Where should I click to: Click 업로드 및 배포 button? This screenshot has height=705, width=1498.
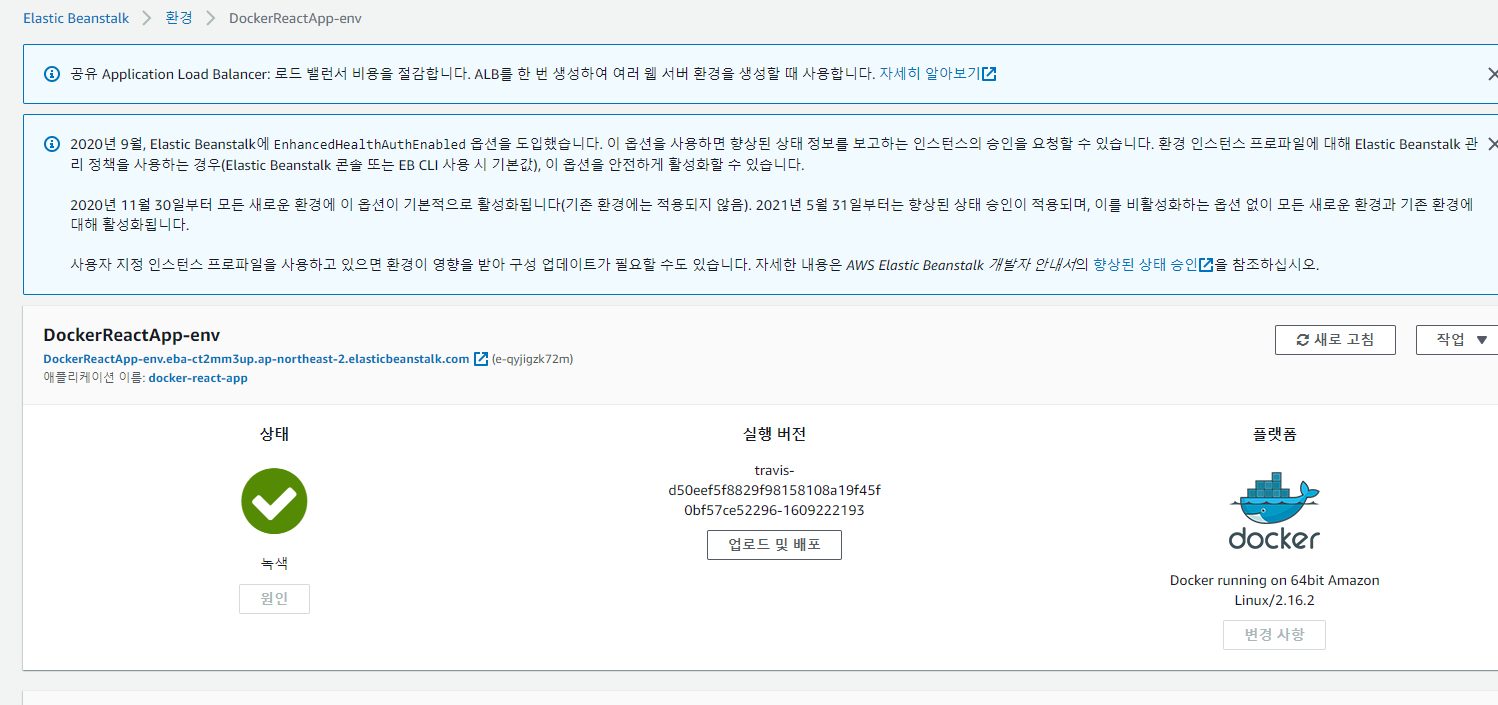[x=774, y=545]
